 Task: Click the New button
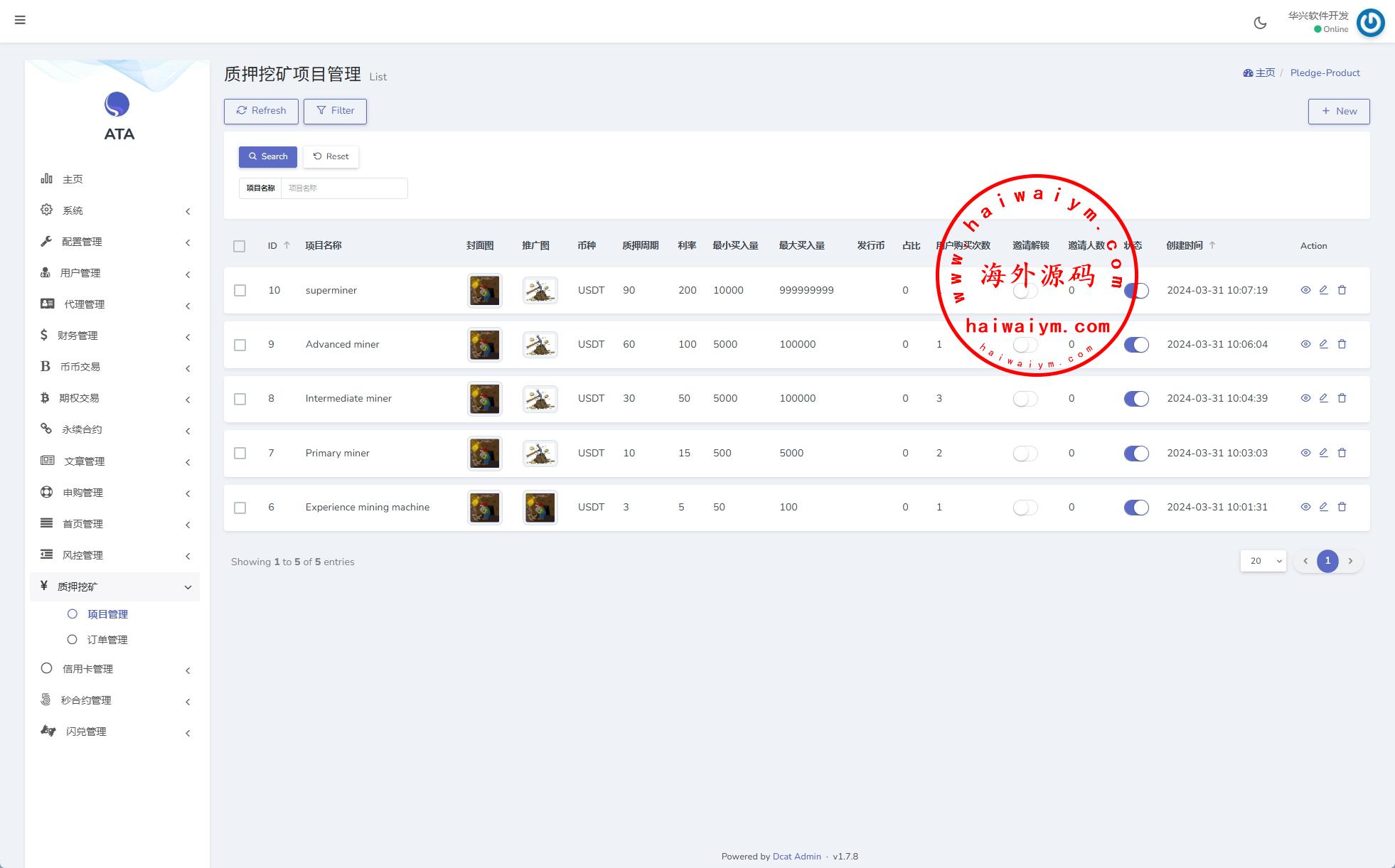[1338, 111]
